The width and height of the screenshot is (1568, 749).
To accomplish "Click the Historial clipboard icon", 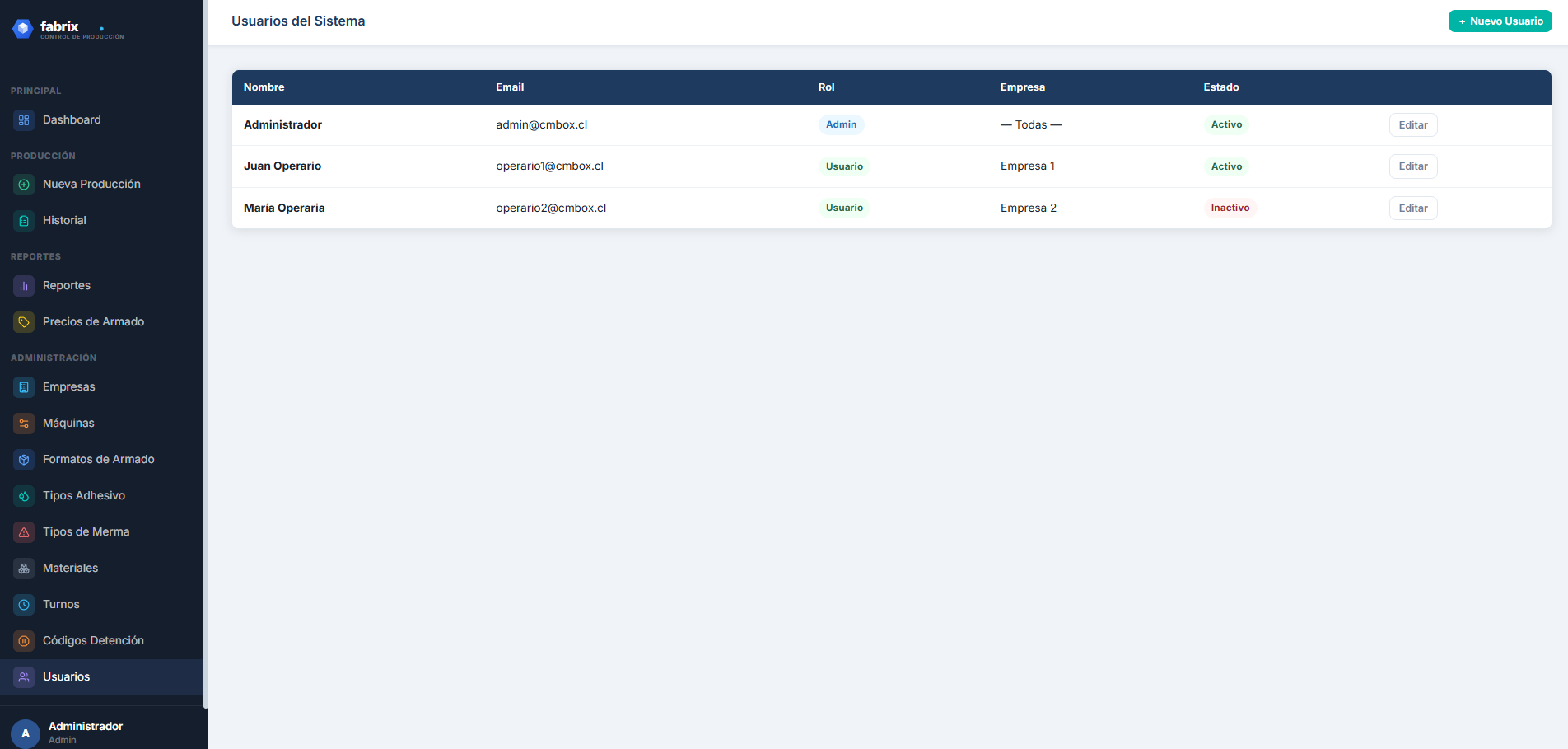I will (24, 221).
